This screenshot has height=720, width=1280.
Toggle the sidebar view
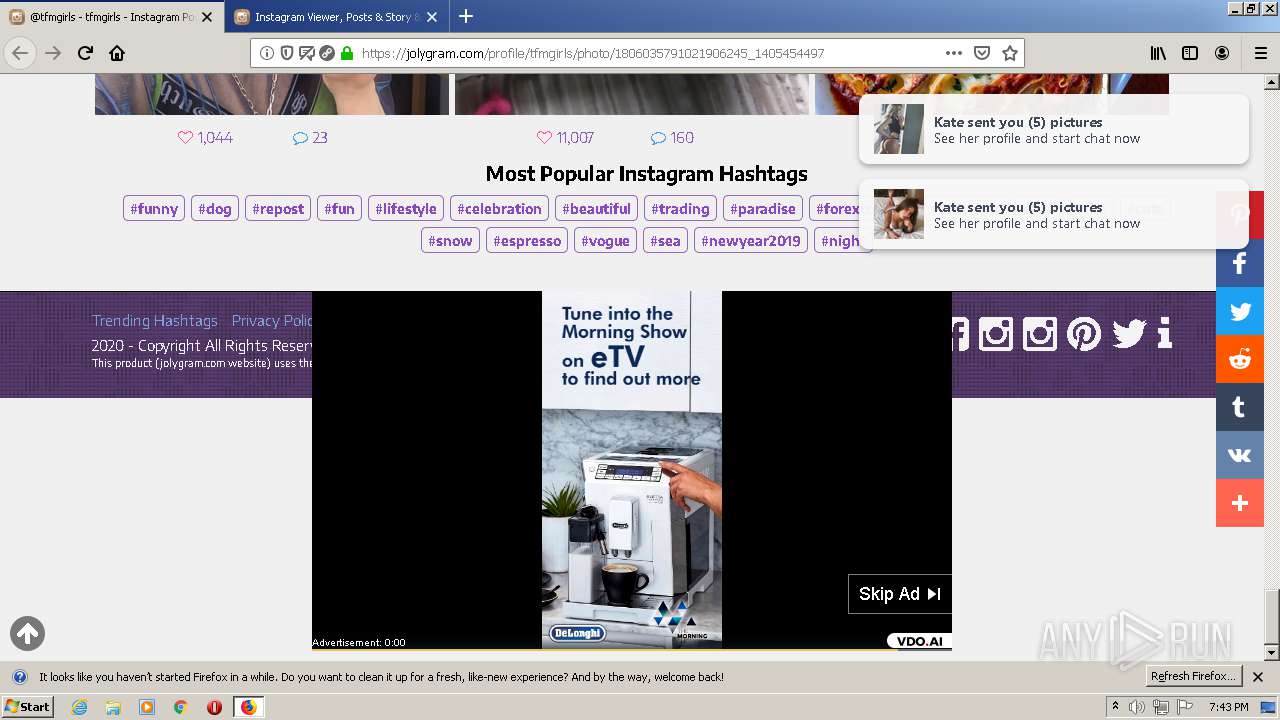point(1190,53)
